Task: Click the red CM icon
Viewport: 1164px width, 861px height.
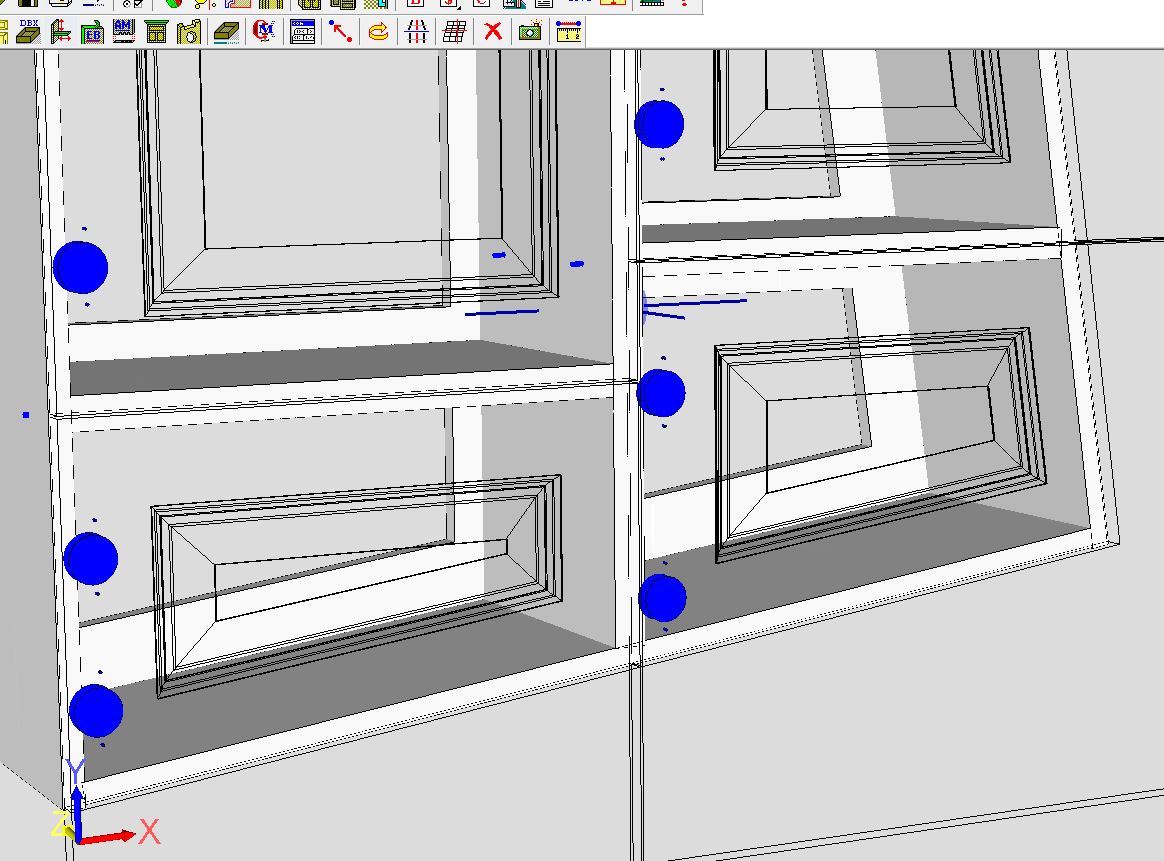Action: (x=264, y=31)
